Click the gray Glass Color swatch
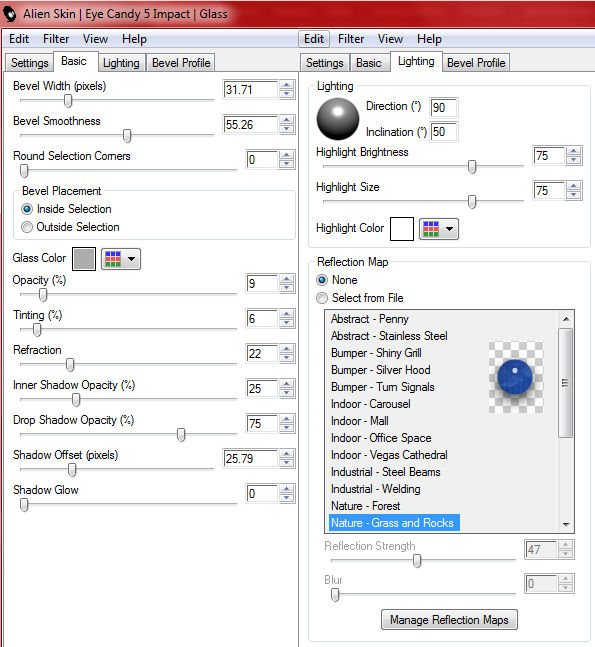595x647 pixels. 84,259
